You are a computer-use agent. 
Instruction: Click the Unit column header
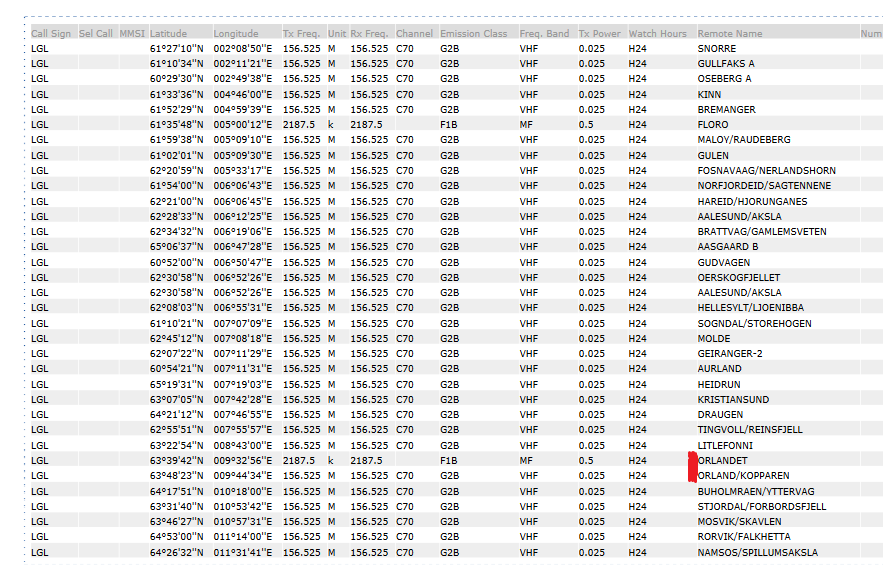[337, 33]
